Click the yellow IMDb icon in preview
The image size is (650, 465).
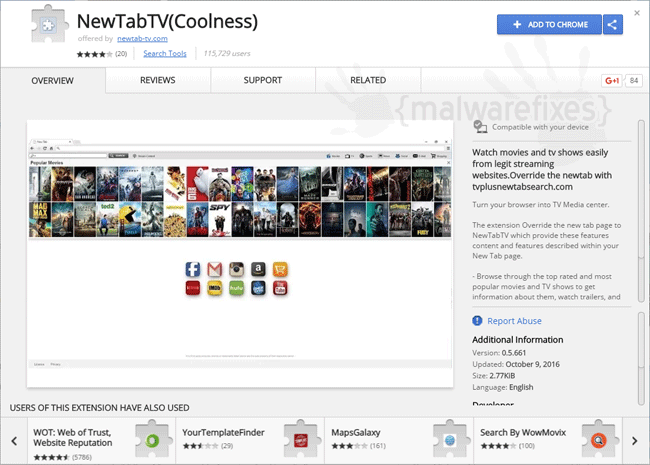[x=215, y=288]
